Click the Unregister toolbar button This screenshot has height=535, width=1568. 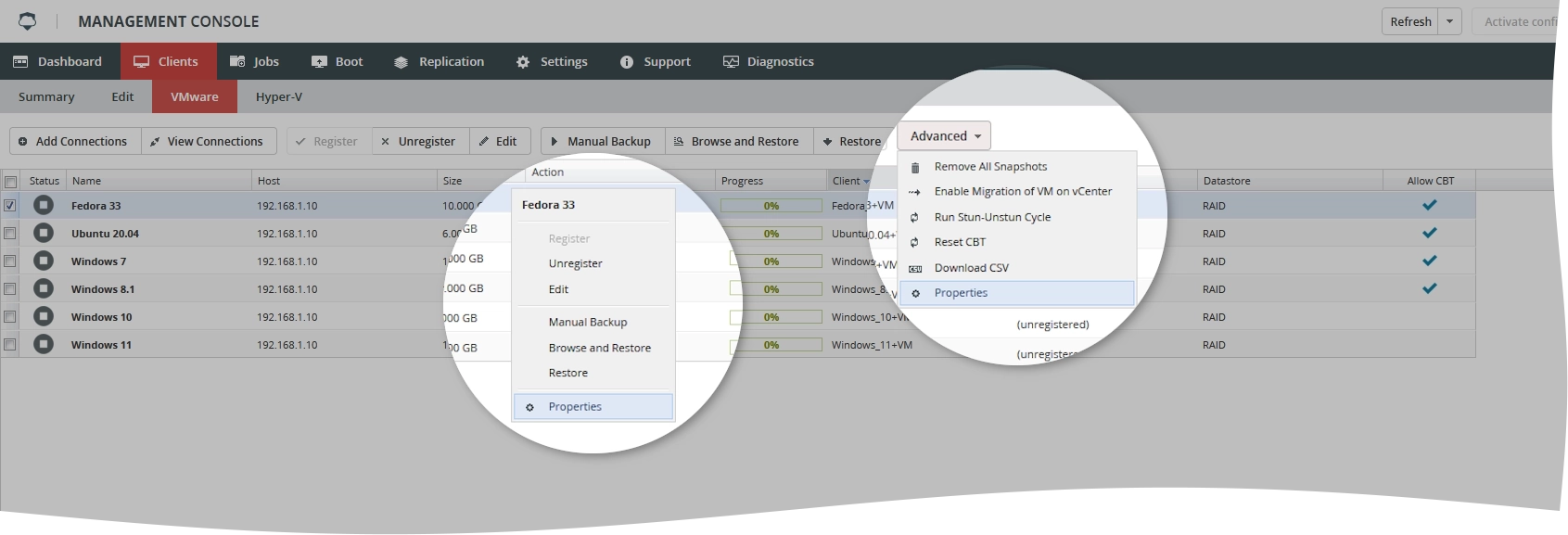tap(420, 141)
